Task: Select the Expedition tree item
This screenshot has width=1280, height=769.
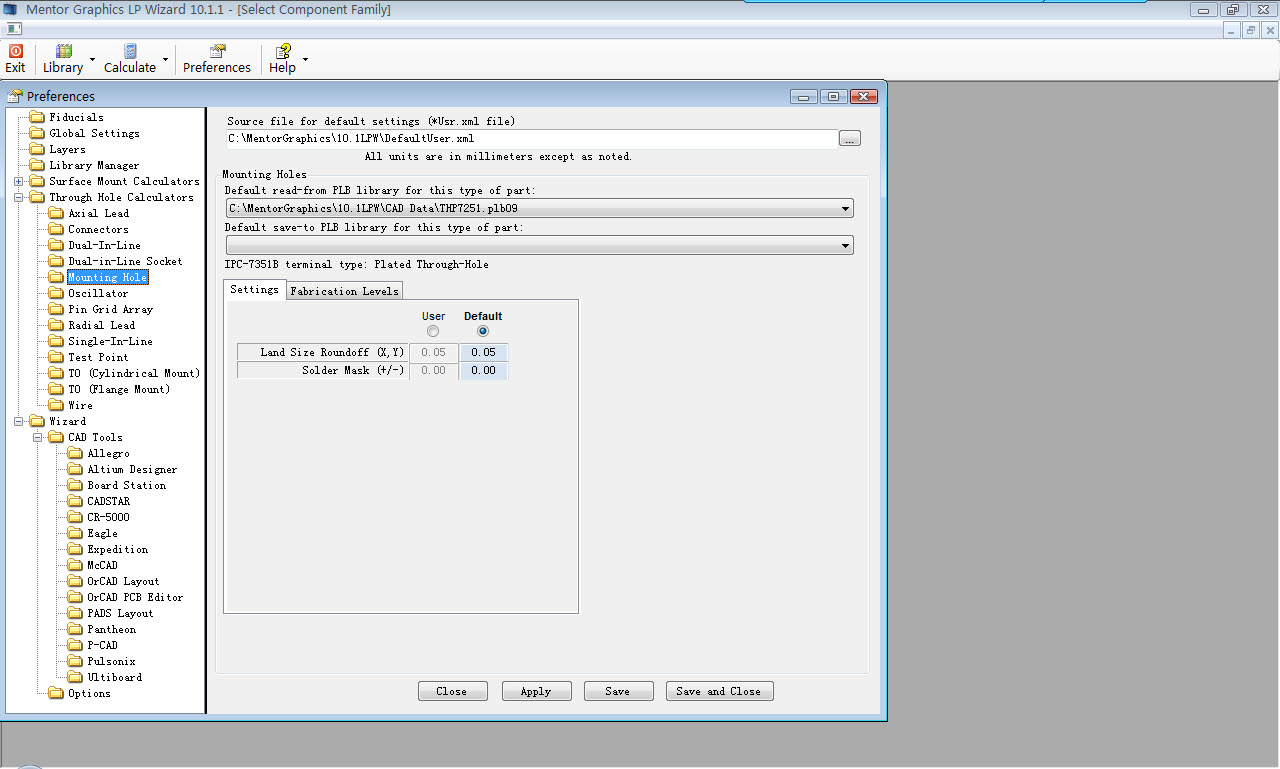Action: click(118, 549)
